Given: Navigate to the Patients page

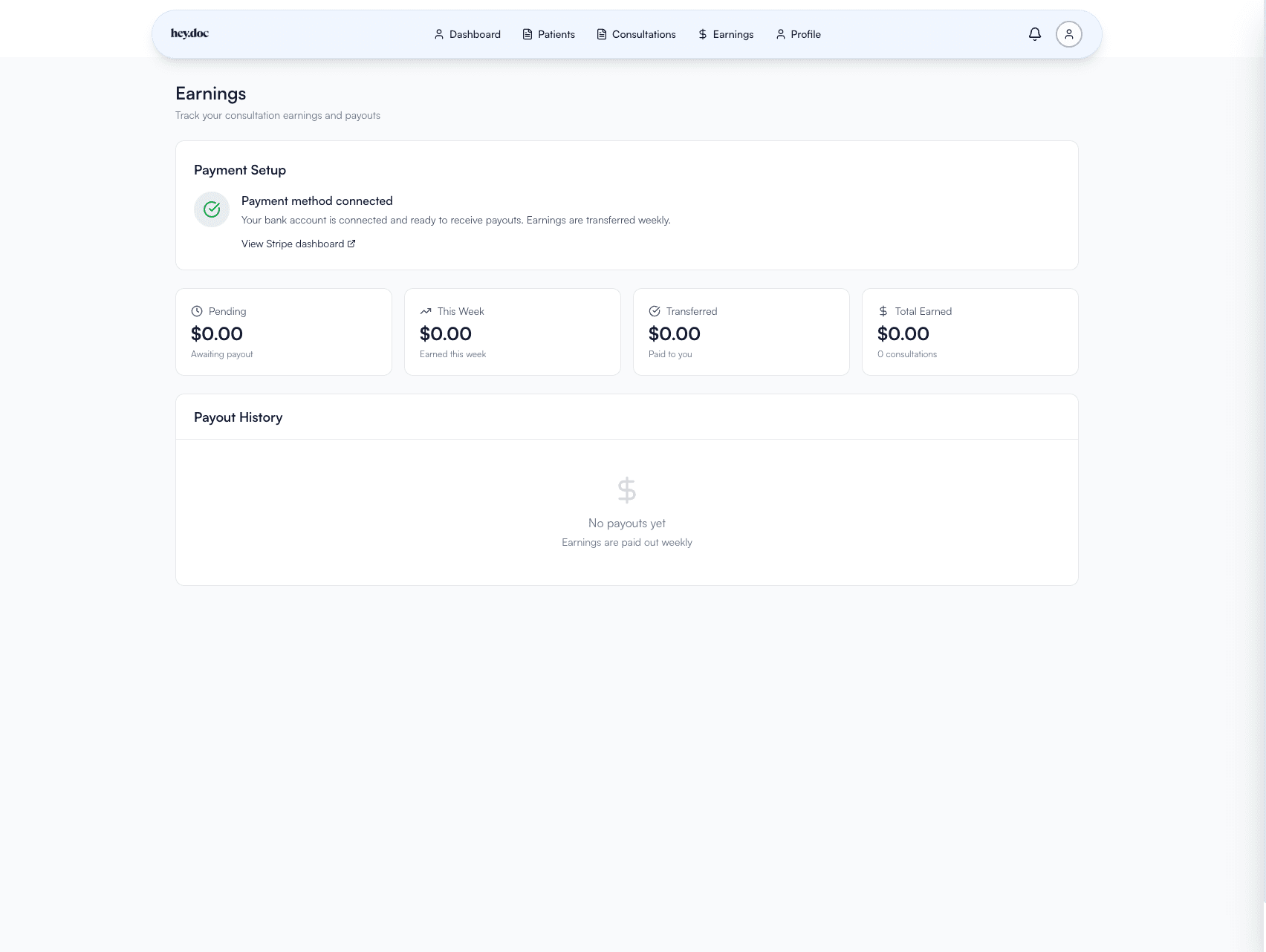Looking at the screenshot, I should pyautogui.click(x=555, y=34).
